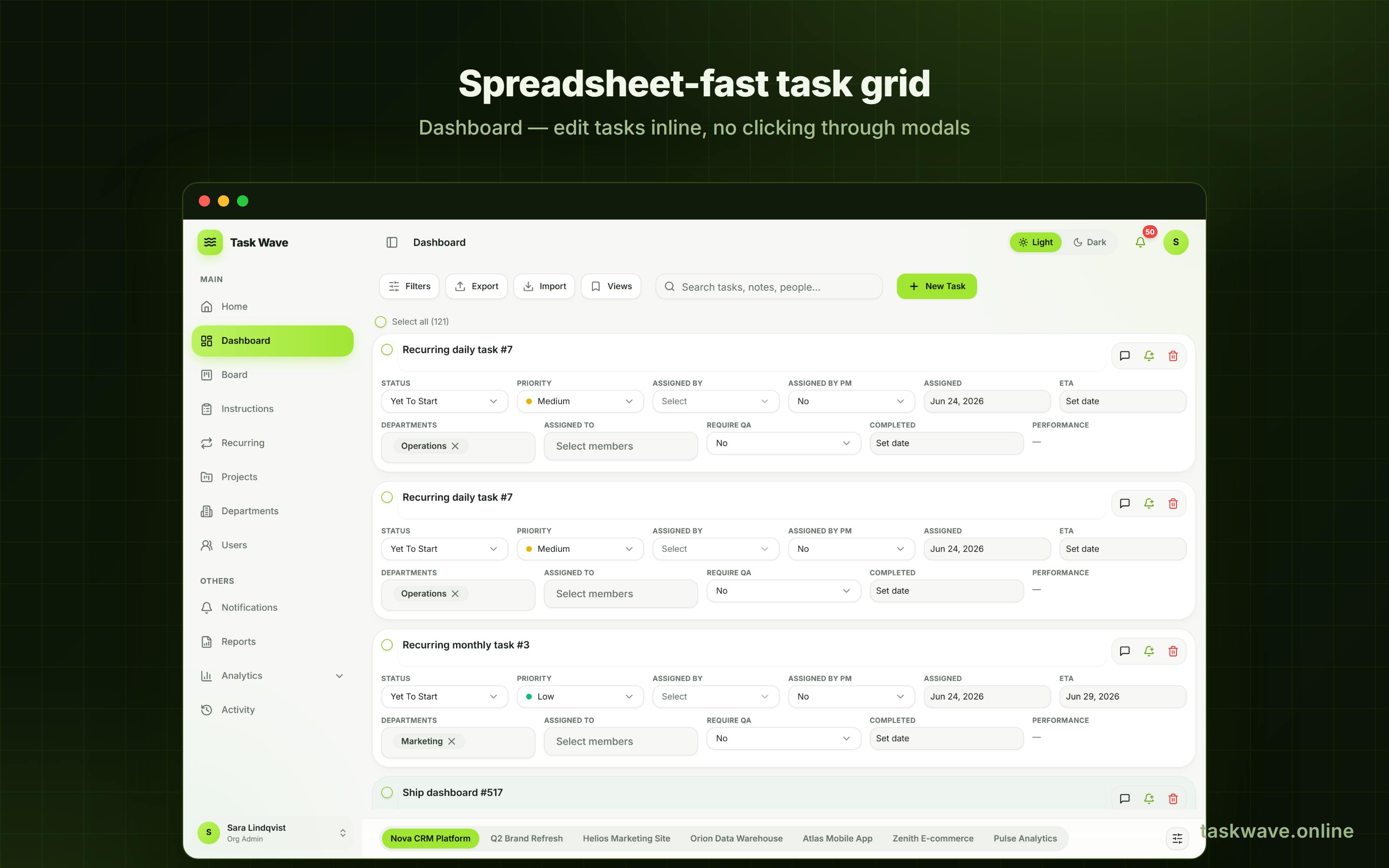The height and width of the screenshot is (868, 1389).
Task: Open Priority Medium dropdown of first daily task
Action: 580,401
